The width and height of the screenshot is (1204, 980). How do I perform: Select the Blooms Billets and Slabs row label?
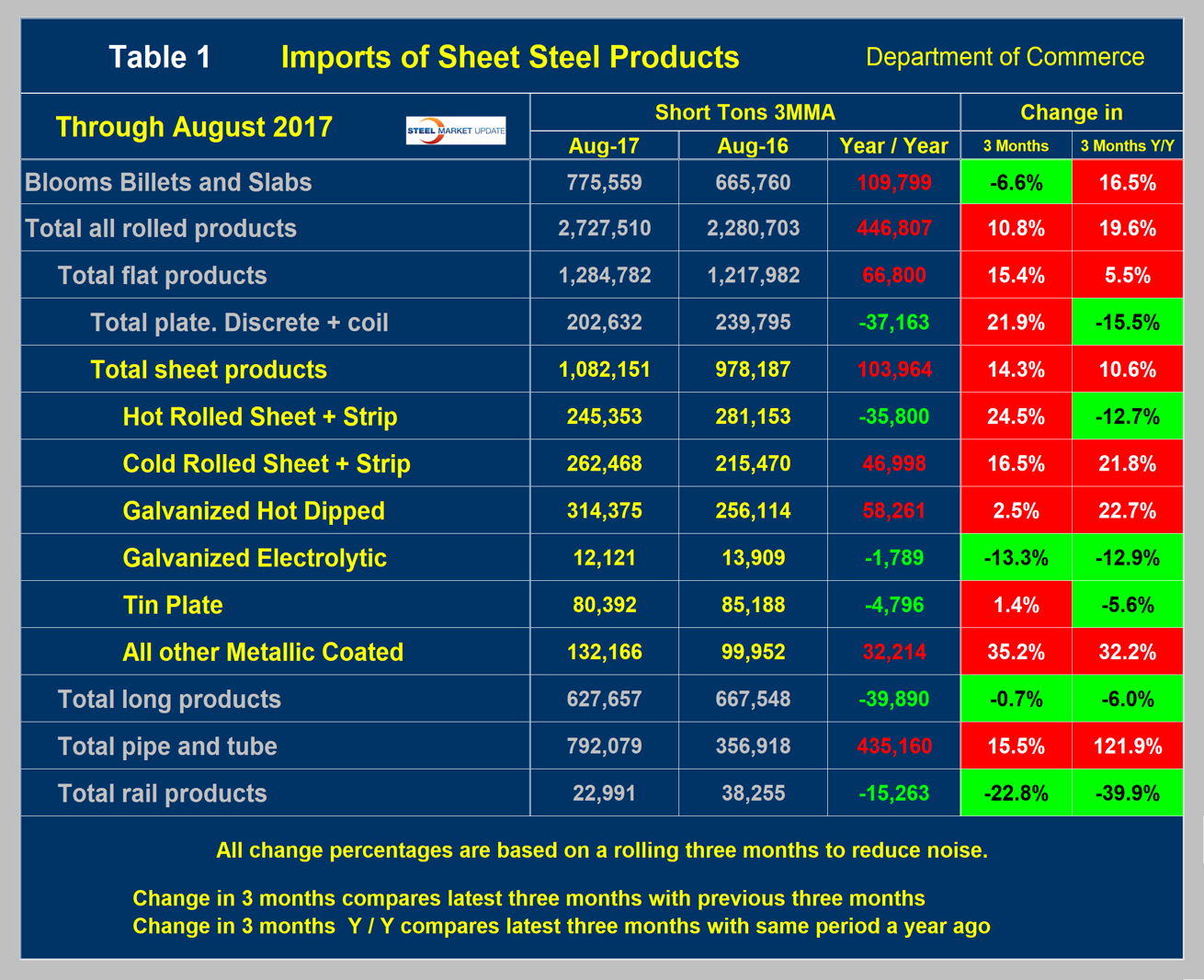[x=168, y=182]
